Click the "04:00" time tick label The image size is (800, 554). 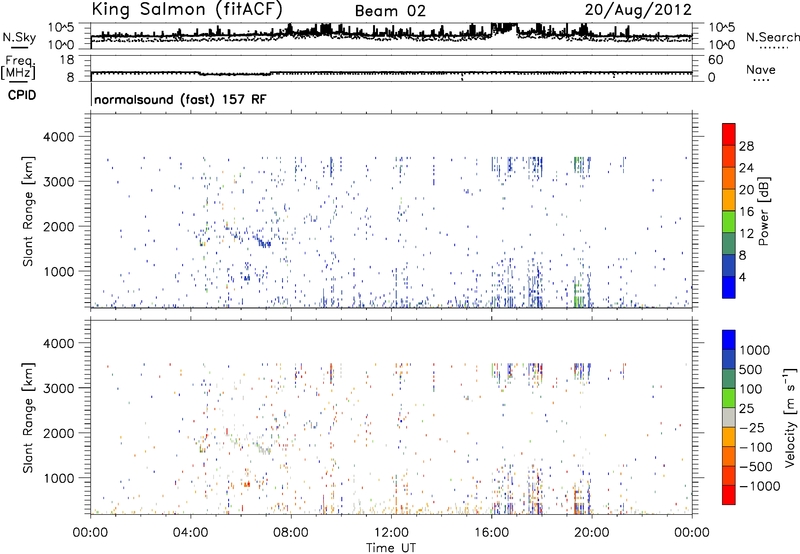(190, 533)
